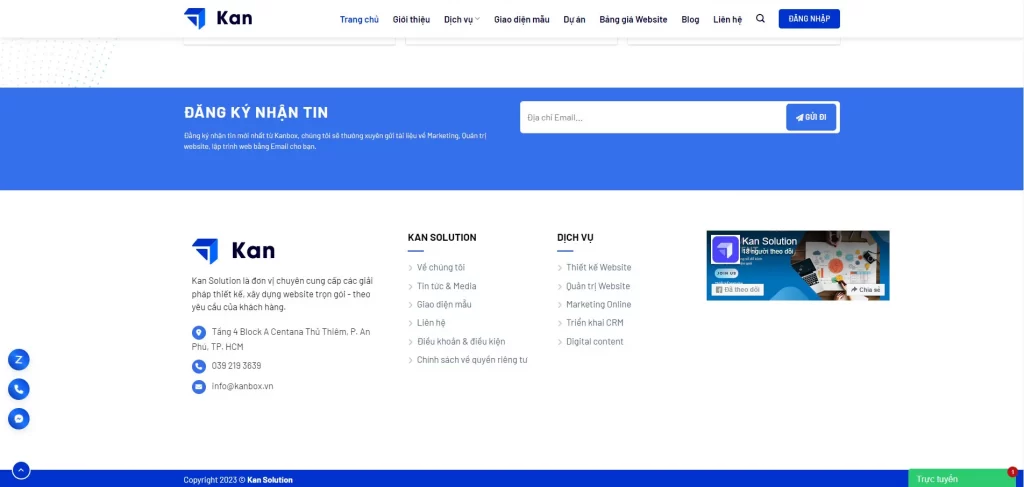Tap the floating phone call button
Image resolution: width=1024 pixels, height=487 pixels.
(x=19, y=389)
